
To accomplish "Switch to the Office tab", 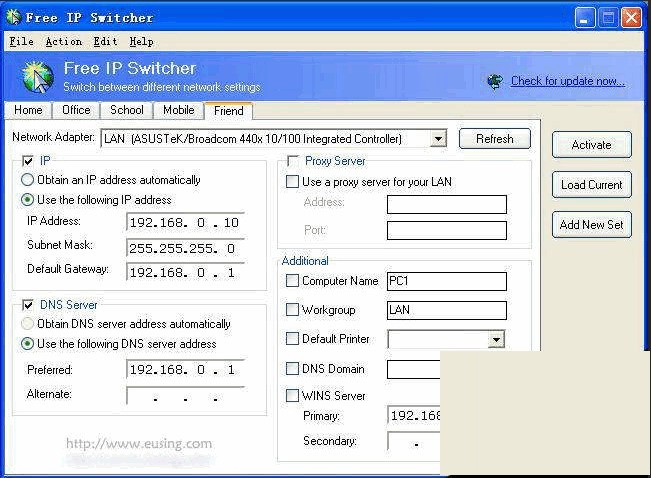I will (76, 110).
